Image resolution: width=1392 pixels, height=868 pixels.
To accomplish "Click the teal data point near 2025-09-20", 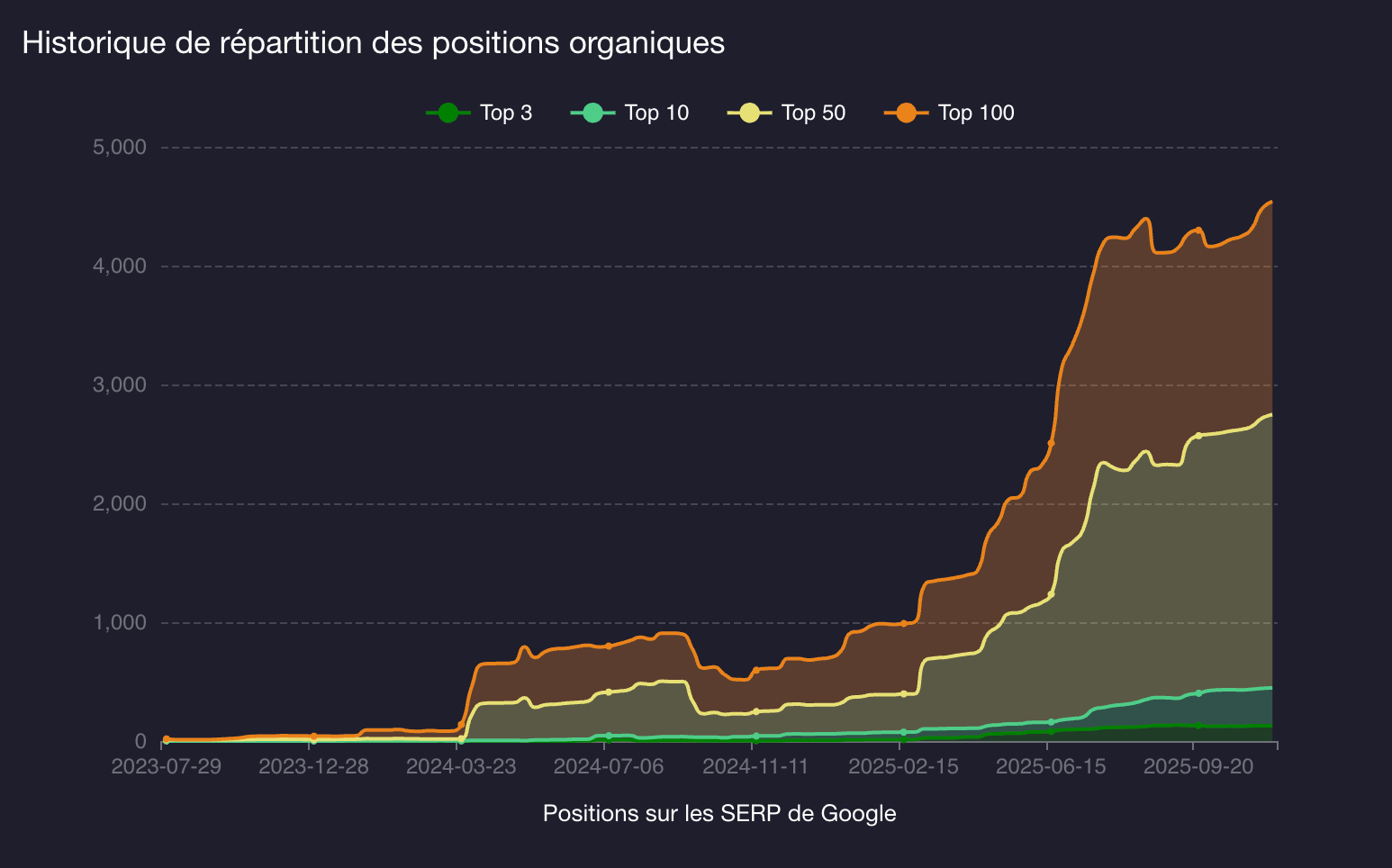I will tap(1198, 693).
